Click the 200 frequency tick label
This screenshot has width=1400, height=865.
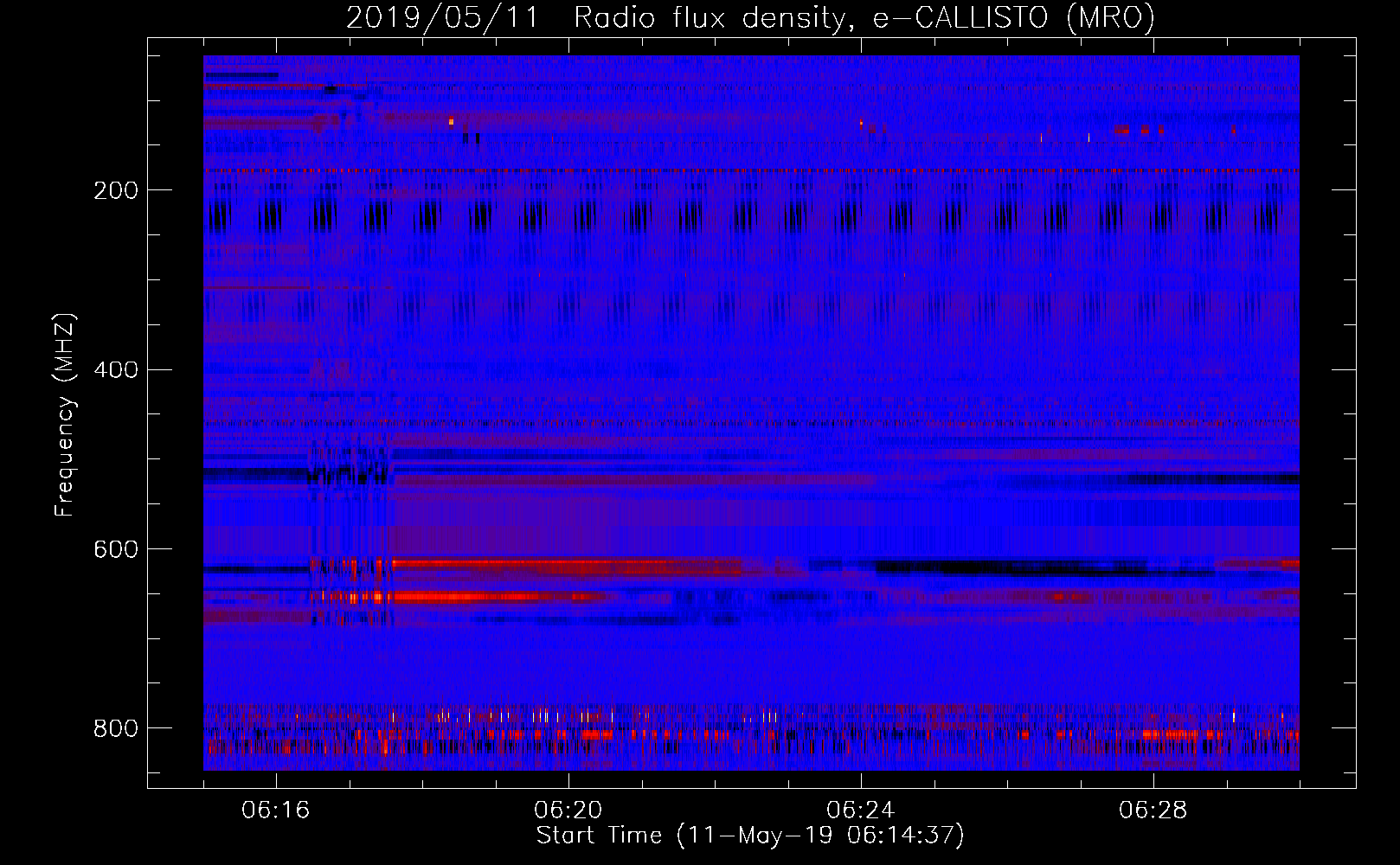point(116,190)
